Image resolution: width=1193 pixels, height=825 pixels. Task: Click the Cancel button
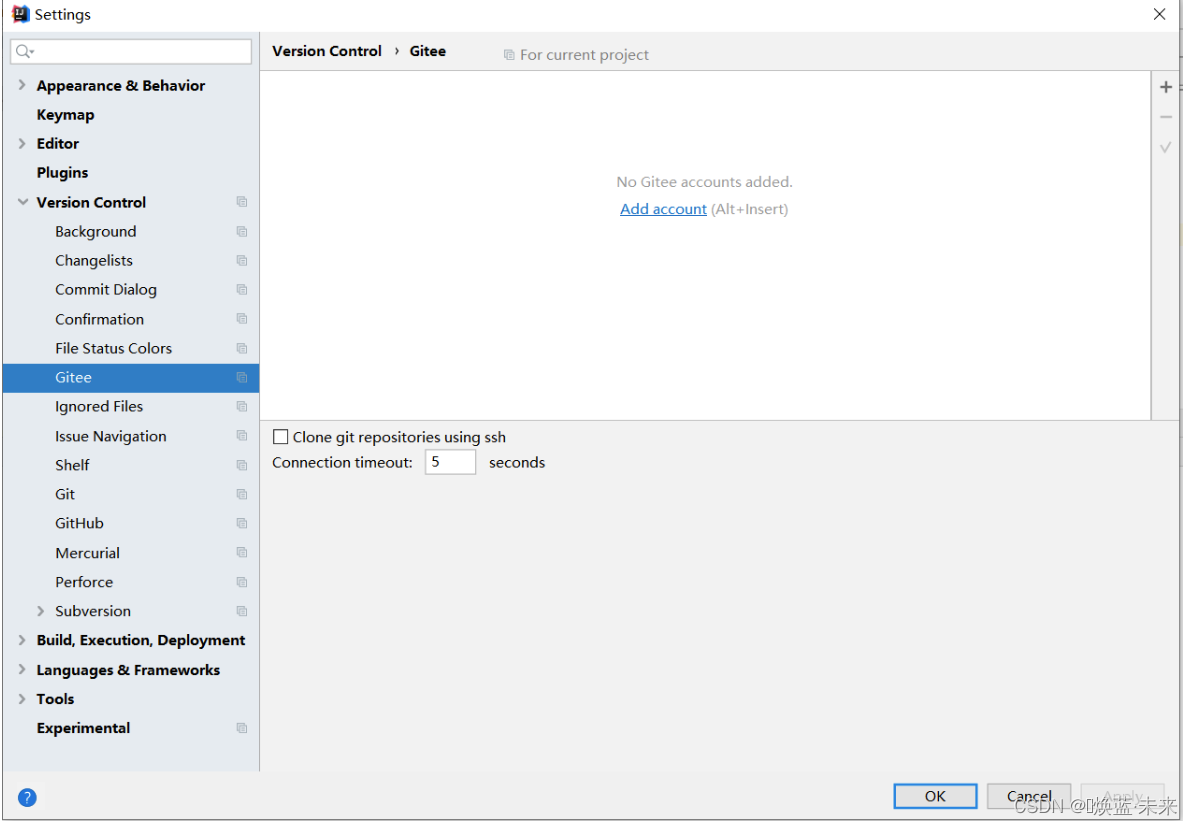pos(1028,796)
